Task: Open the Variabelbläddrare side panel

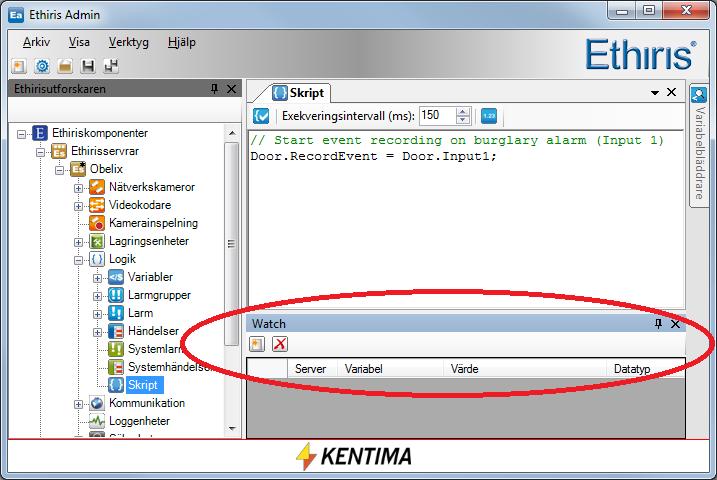Action: 699,145
